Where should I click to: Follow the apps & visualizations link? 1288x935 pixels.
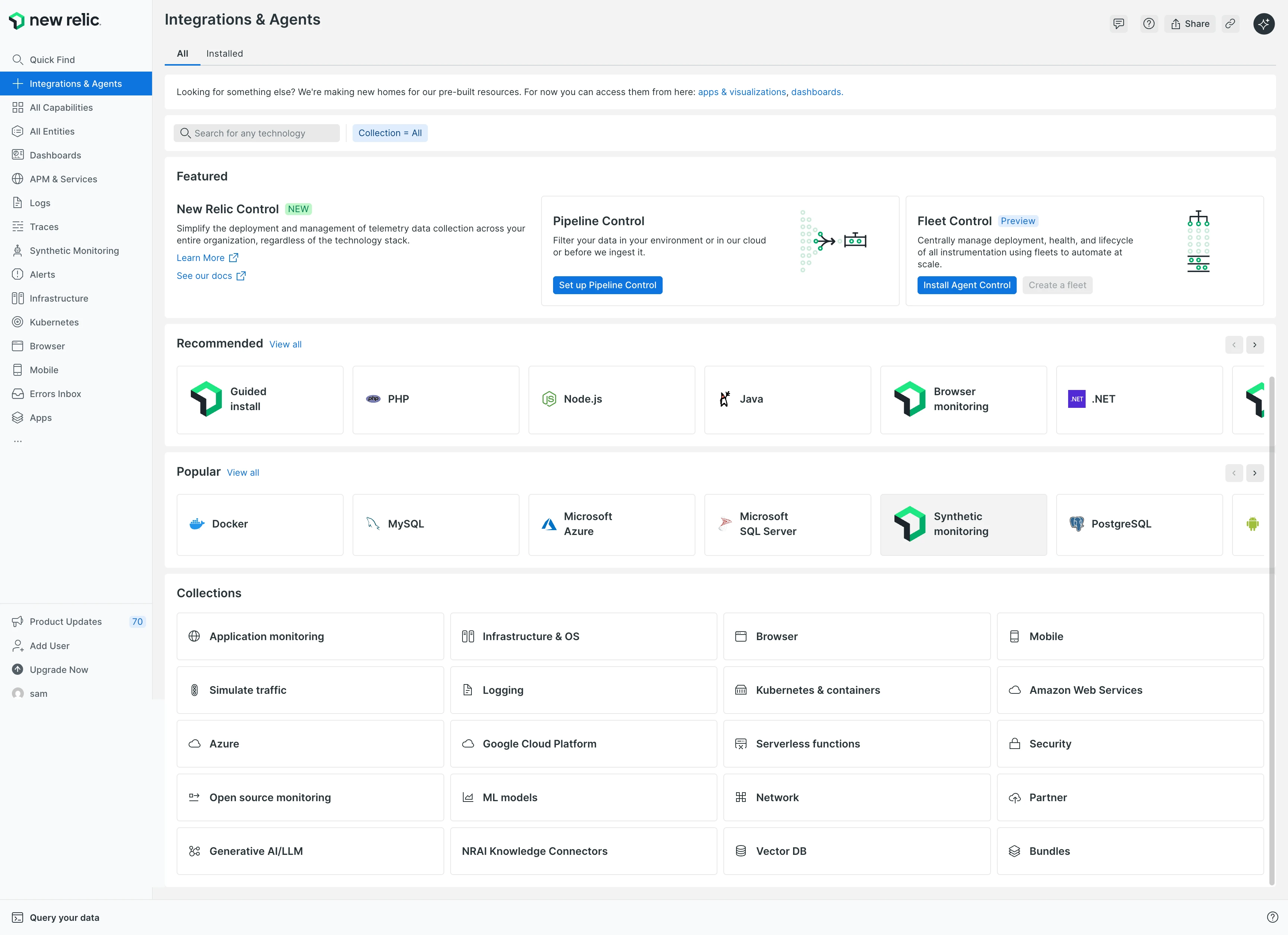(x=742, y=92)
